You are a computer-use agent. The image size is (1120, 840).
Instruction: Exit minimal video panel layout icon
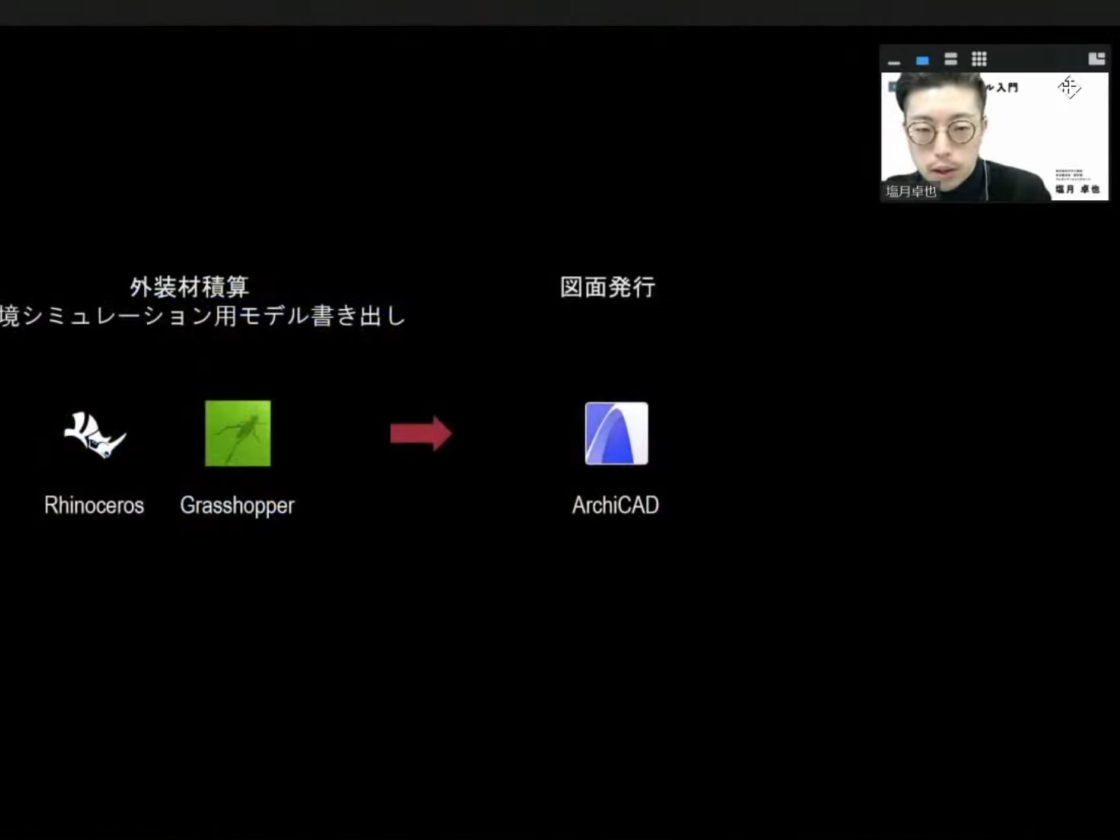coord(1096,59)
